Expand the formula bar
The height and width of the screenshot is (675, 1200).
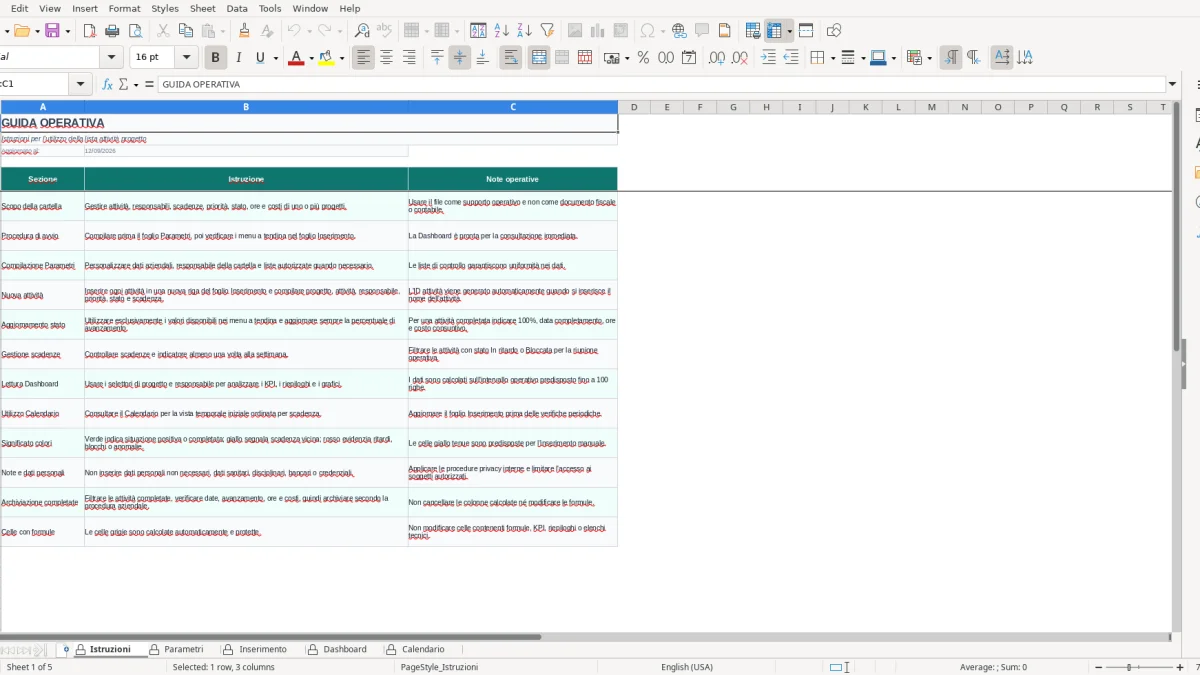(1173, 85)
